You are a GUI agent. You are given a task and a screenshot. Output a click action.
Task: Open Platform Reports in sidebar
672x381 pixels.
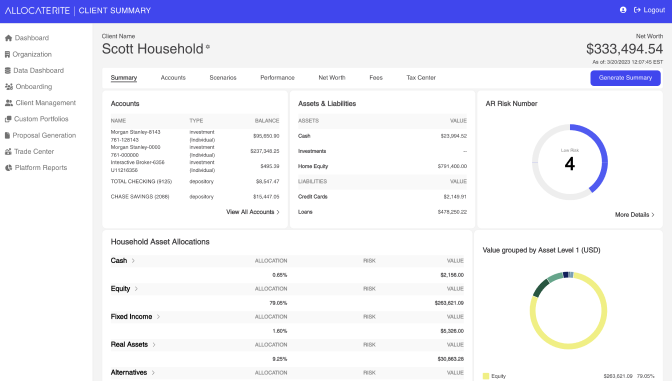[x=41, y=168]
